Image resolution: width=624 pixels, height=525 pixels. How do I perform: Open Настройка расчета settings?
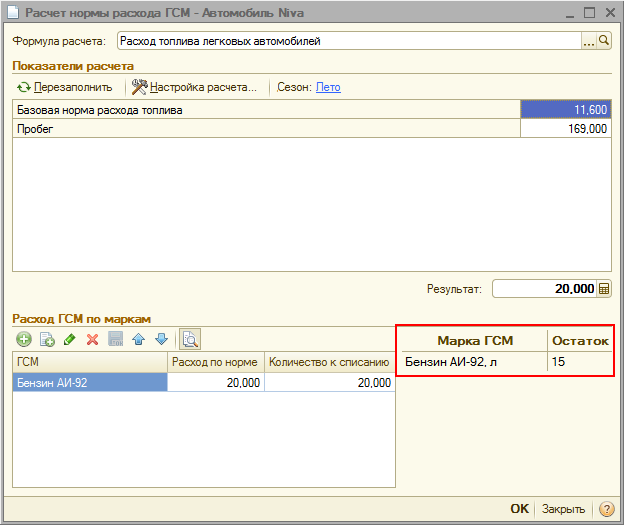194,87
